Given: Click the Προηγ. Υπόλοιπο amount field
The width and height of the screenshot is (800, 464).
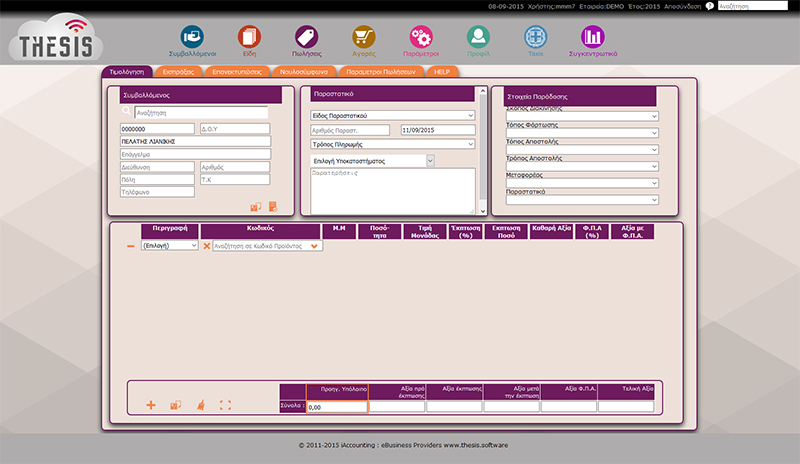Looking at the screenshot, I should [x=337, y=407].
